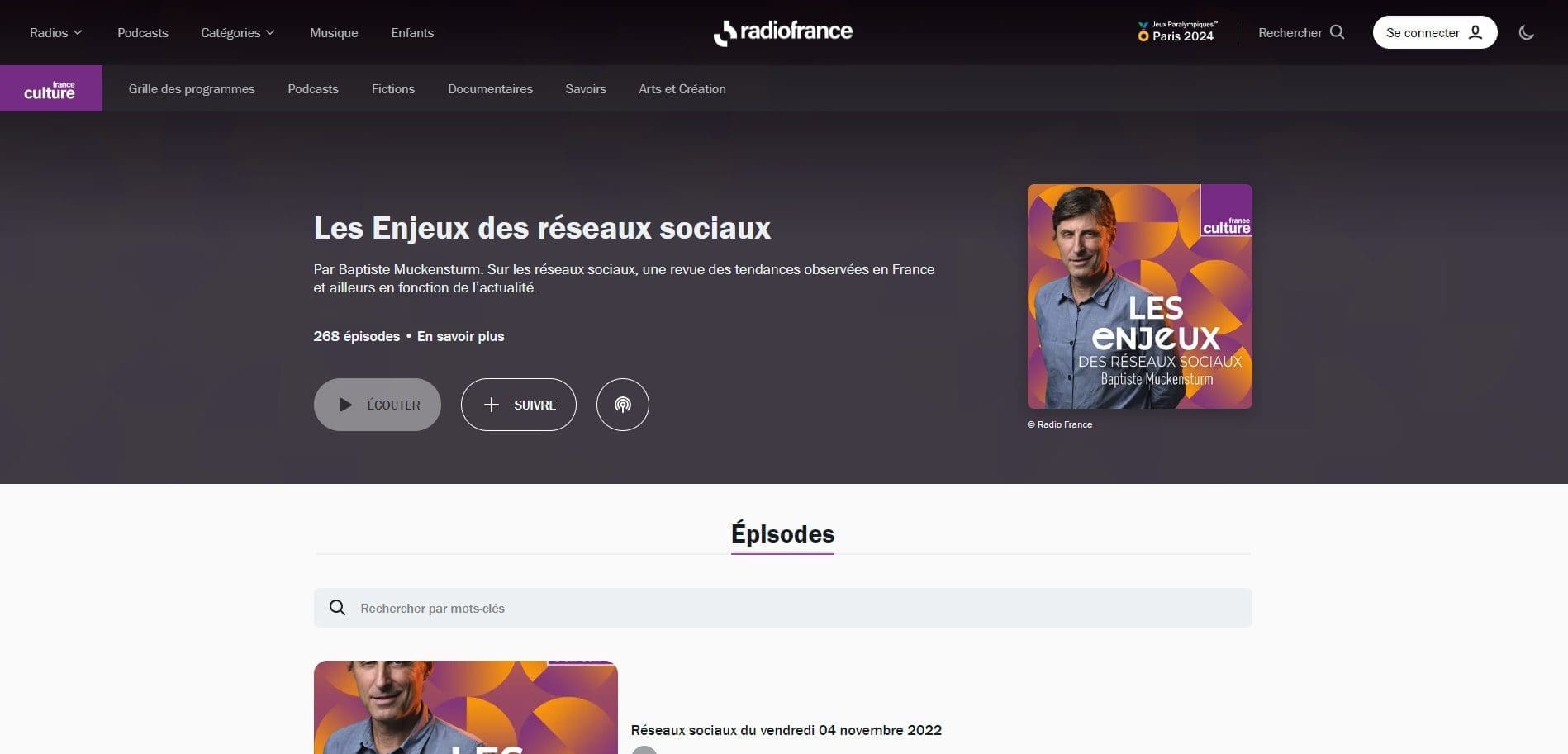The width and height of the screenshot is (1568, 754).
Task: Click the Rechercher search button
Action: click(x=1301, y=33)
